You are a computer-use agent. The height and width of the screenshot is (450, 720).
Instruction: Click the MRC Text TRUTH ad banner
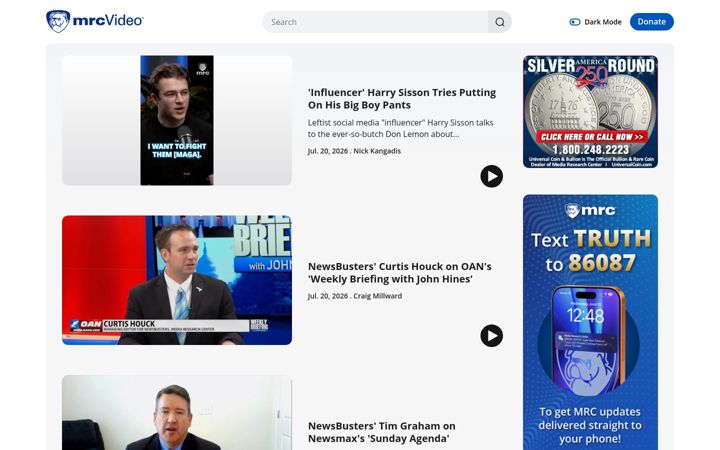590,322
